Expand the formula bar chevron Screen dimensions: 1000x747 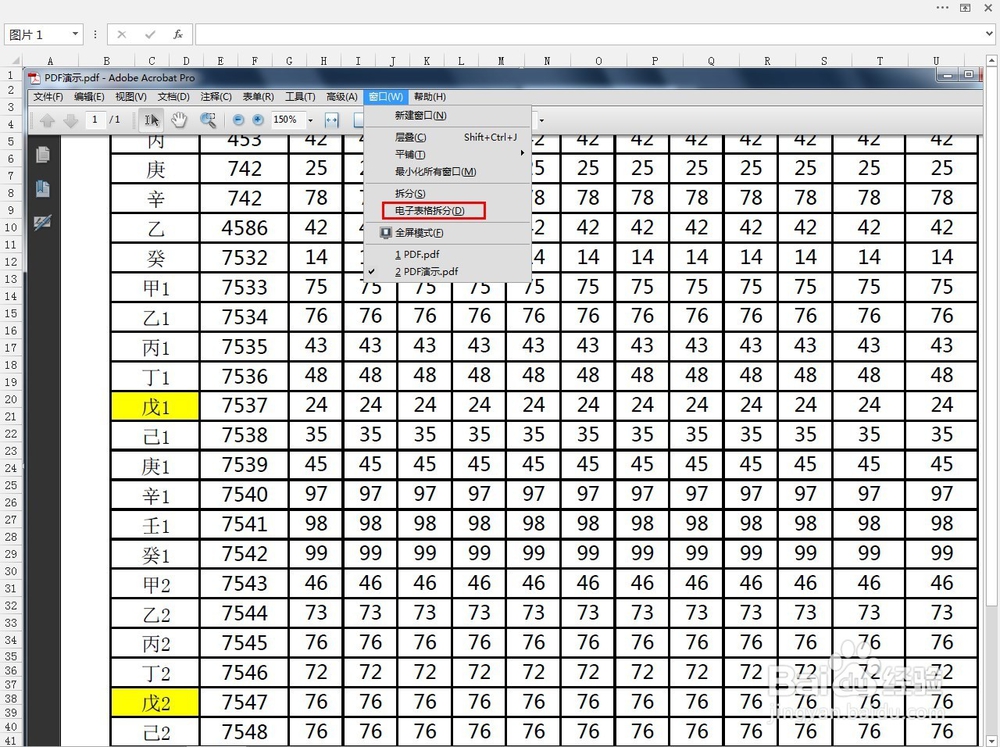click(989, 34)
